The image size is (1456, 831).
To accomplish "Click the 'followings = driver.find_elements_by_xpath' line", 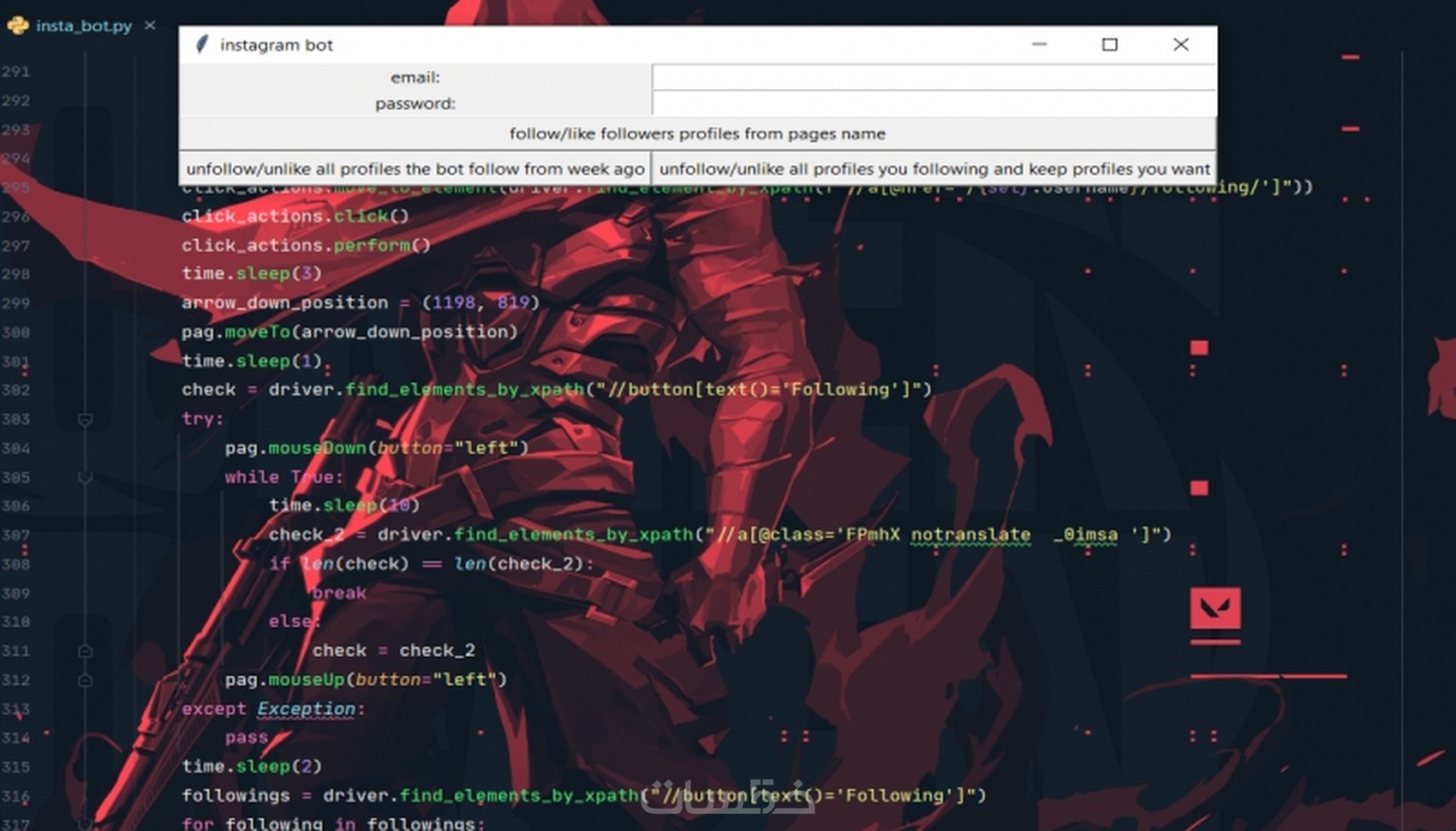I will click(x=583, y=796).
